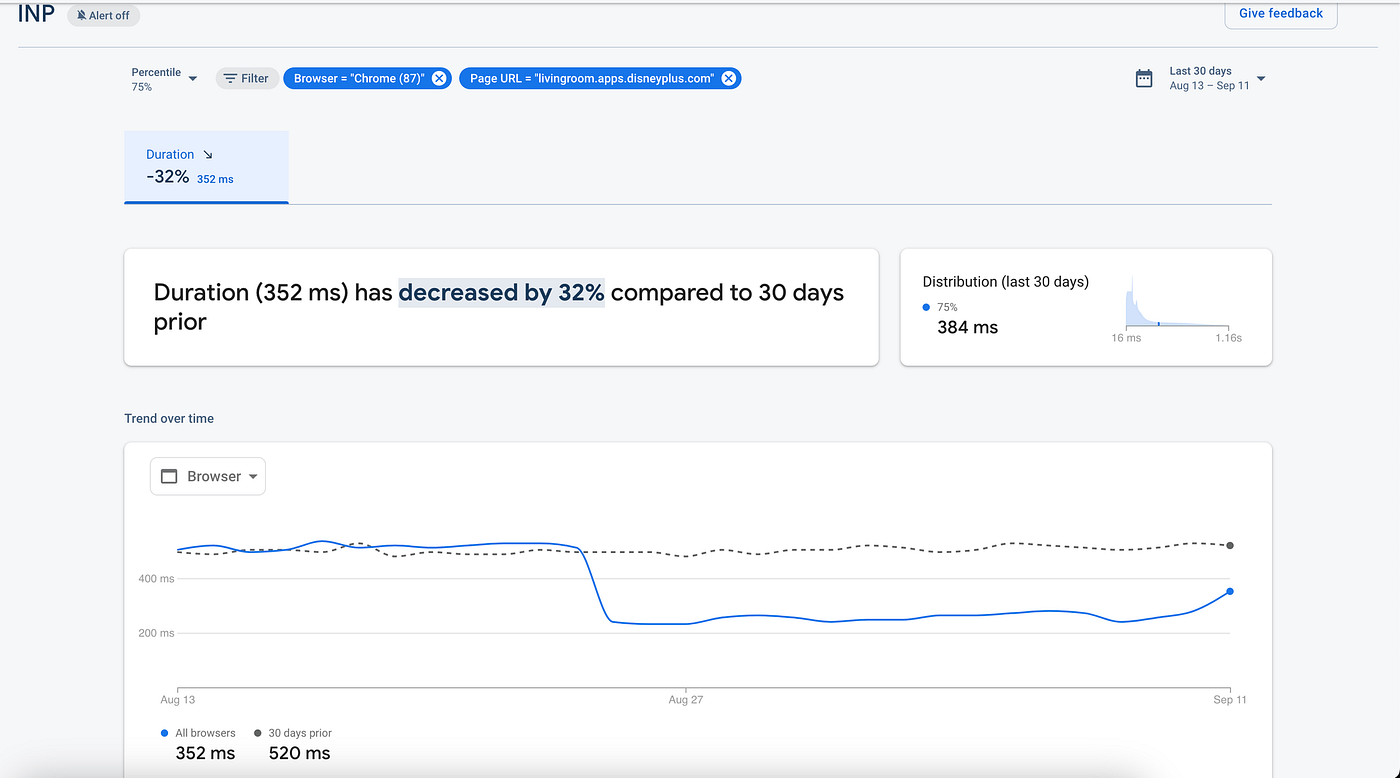This screenshot has height=778, width=1400.
Task: Click the gray 30 days prior endpoint
Action: tap(1230, 546)
